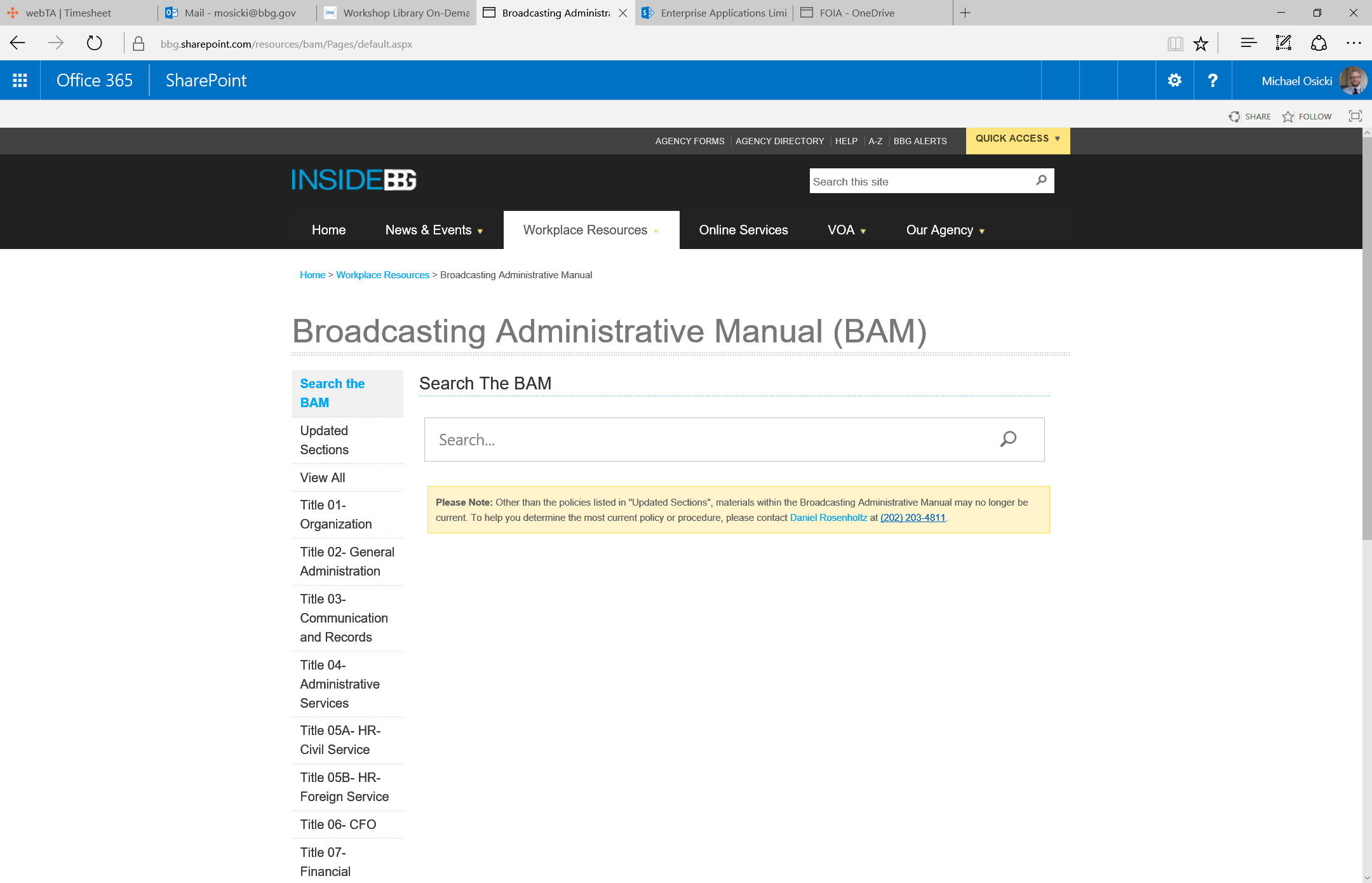
Task: Open the browser more options ellipsis
Action: pos(1354,43)
